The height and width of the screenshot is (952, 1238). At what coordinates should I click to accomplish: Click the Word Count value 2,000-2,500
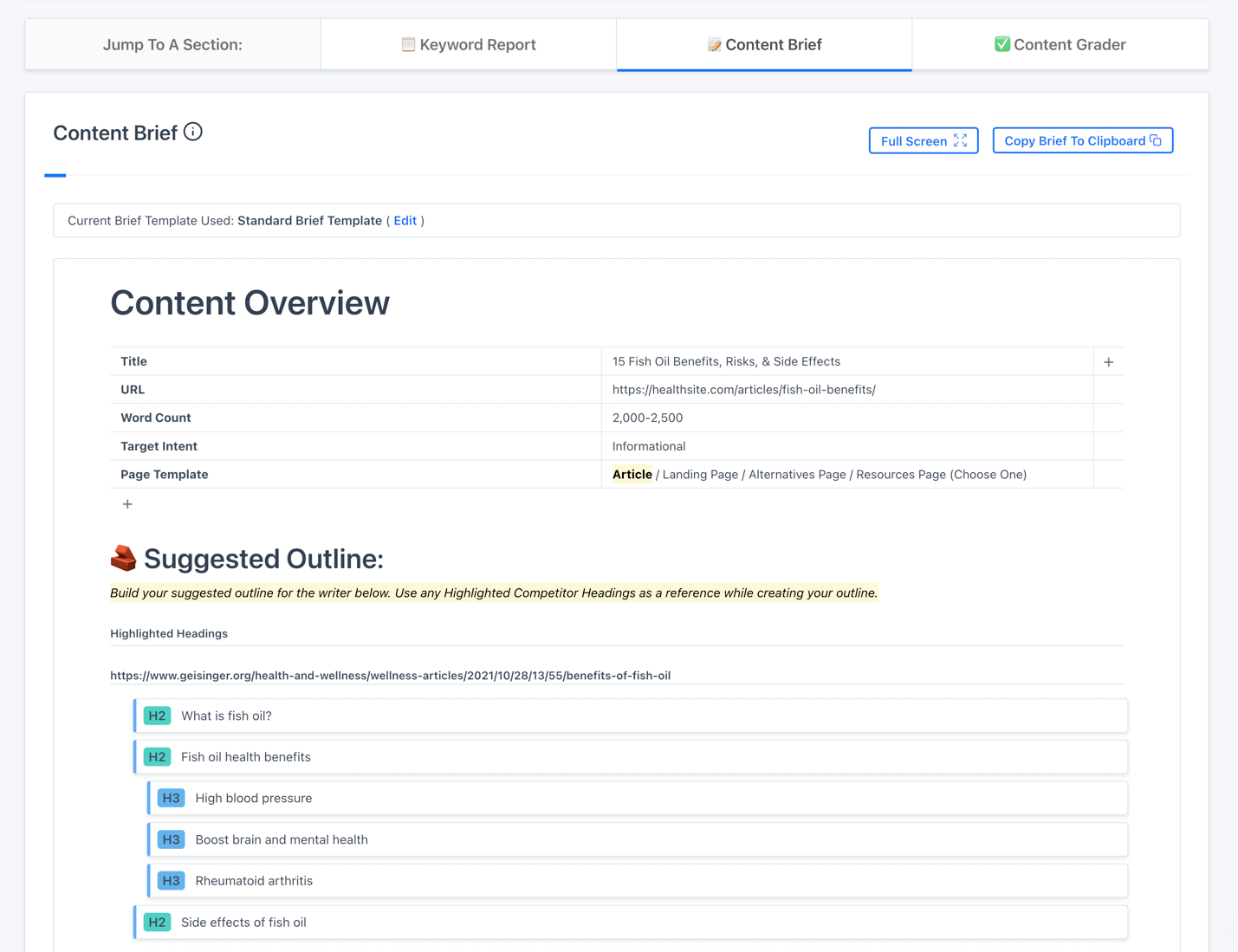[x=647, y=418]
